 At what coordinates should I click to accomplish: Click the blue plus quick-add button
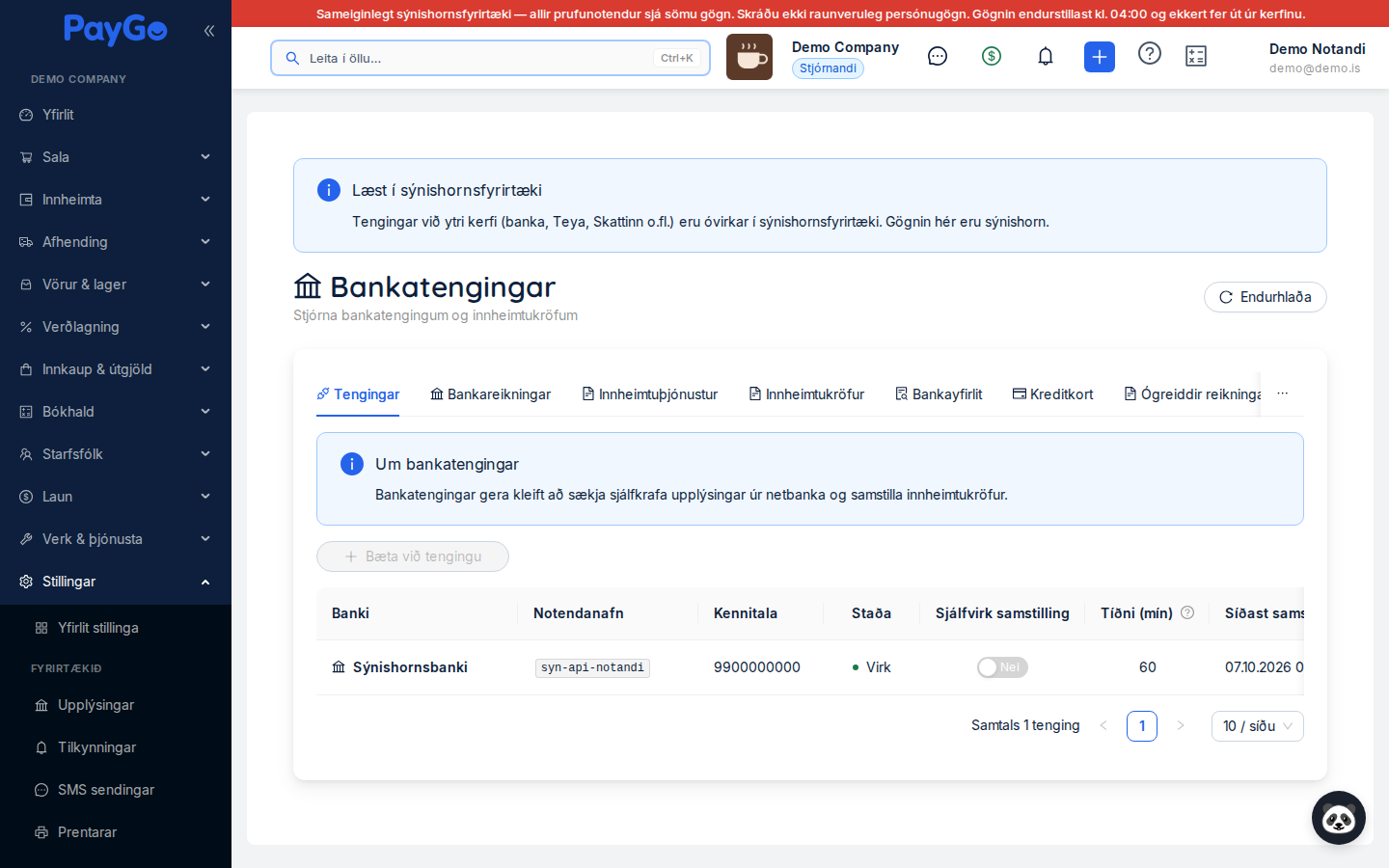click(x=1100, y=57)
